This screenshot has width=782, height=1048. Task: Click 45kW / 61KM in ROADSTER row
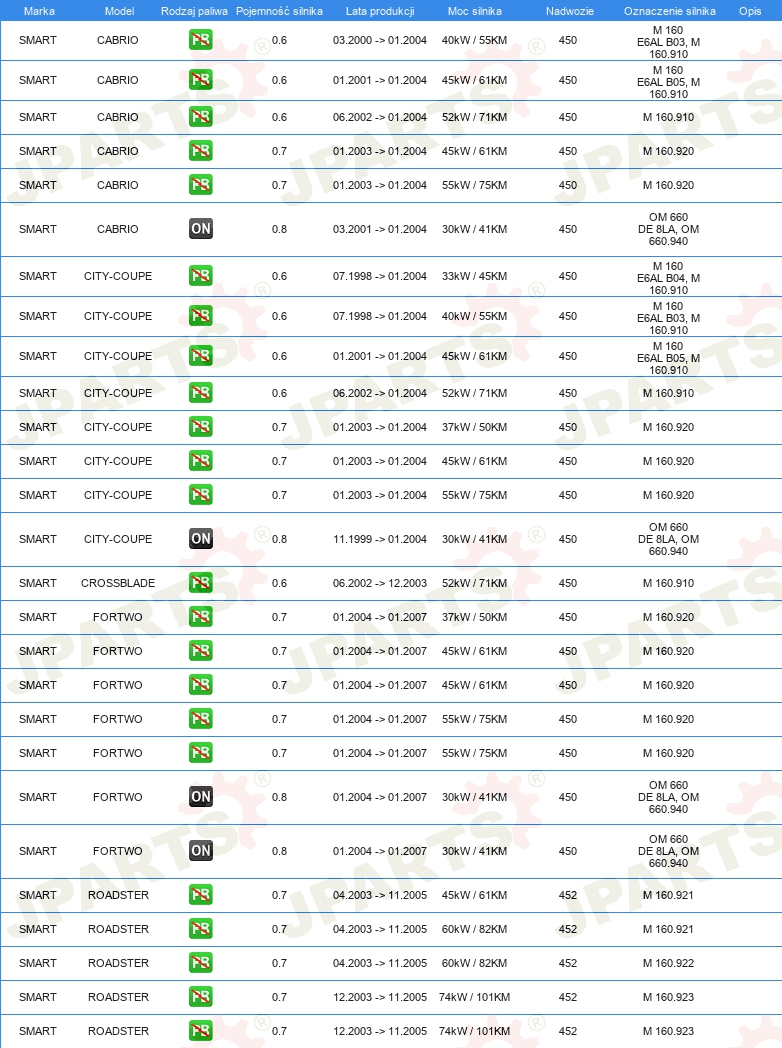[x=475, y=895]
